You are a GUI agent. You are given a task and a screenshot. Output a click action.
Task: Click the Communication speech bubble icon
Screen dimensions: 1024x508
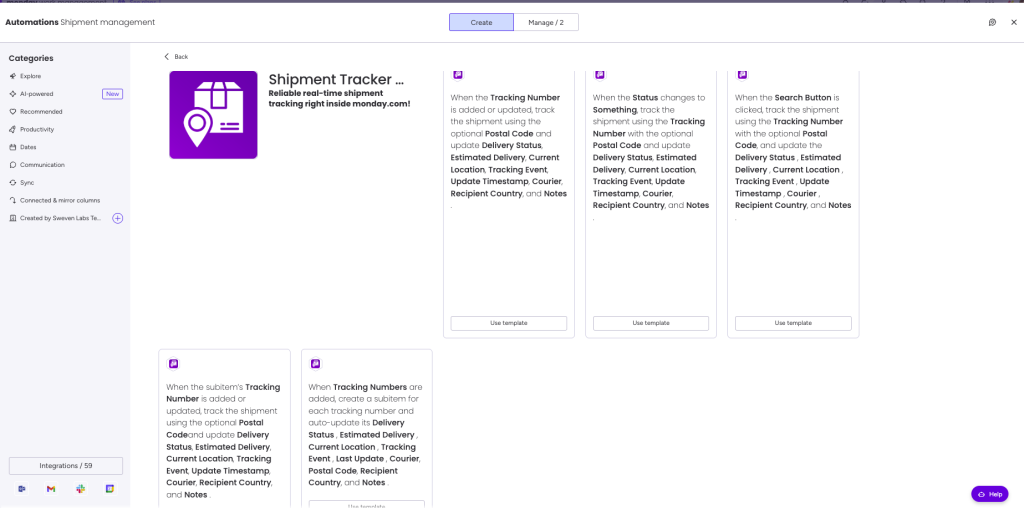pyautogui.click(x=13, y=165)
